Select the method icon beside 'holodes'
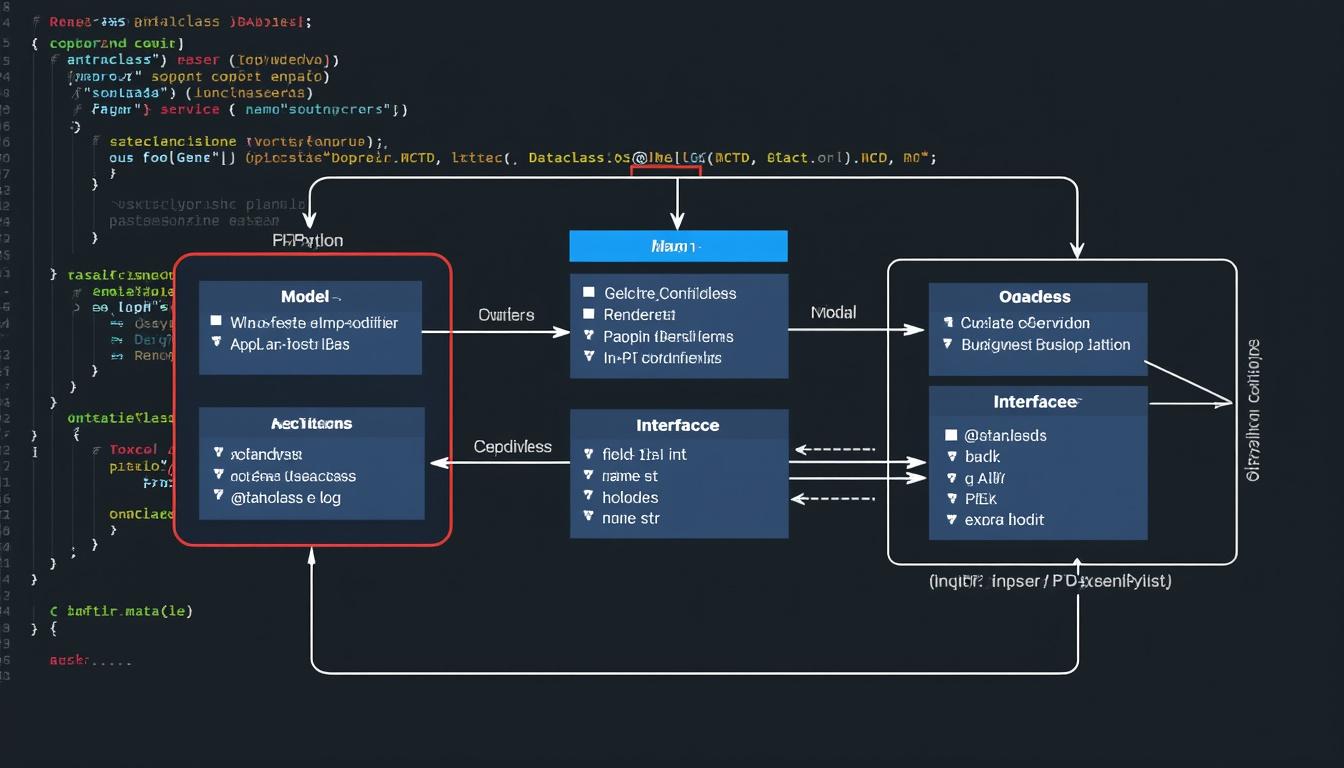 coord(589,496)
